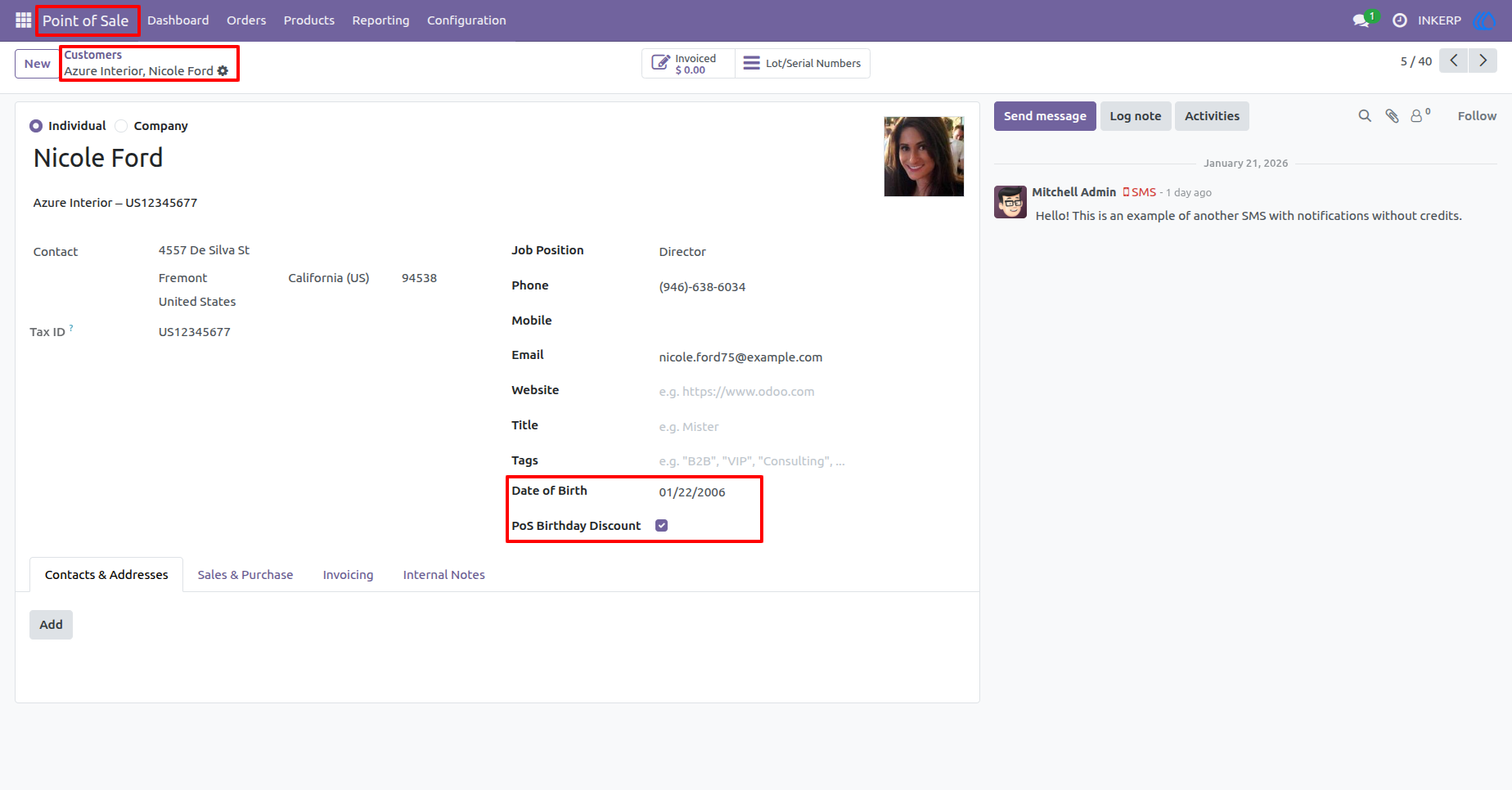Show followers using the person icon

tap(1420, 115)
